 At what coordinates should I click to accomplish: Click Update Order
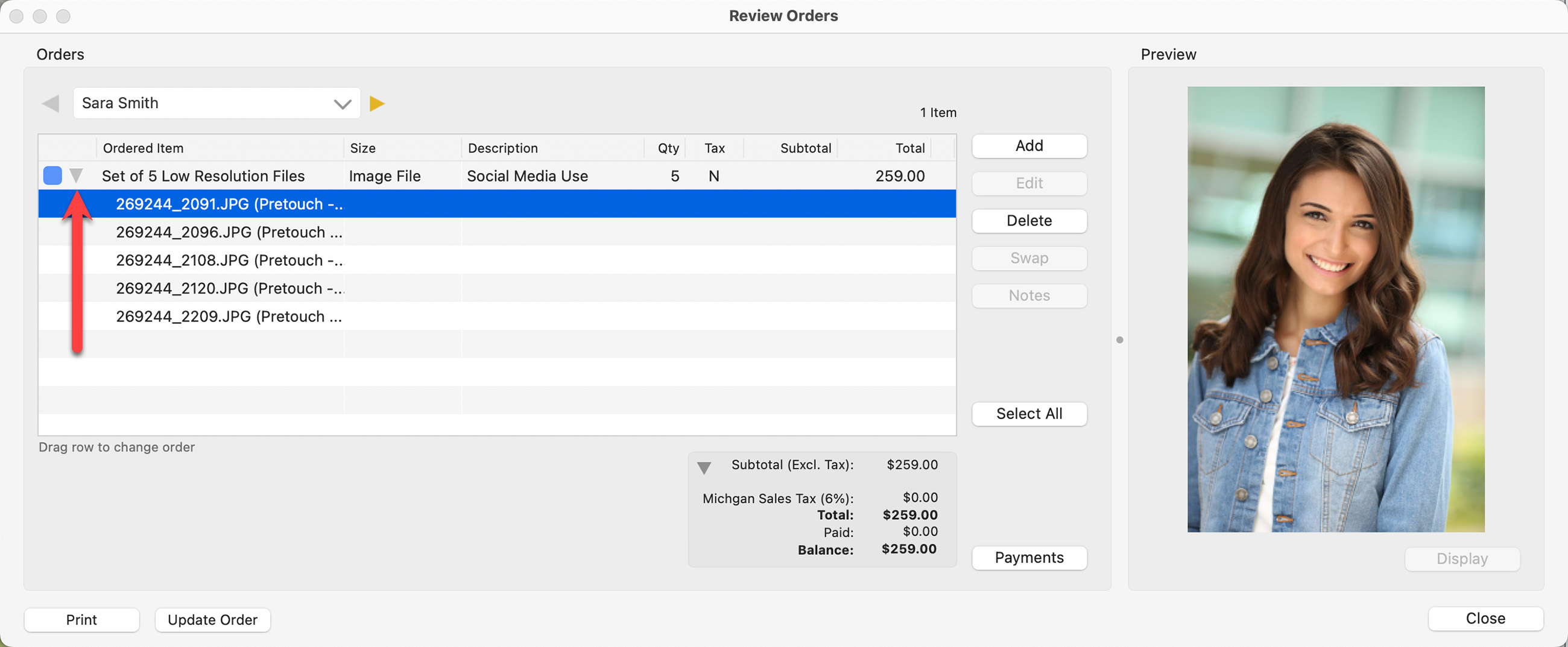point(212,620)
